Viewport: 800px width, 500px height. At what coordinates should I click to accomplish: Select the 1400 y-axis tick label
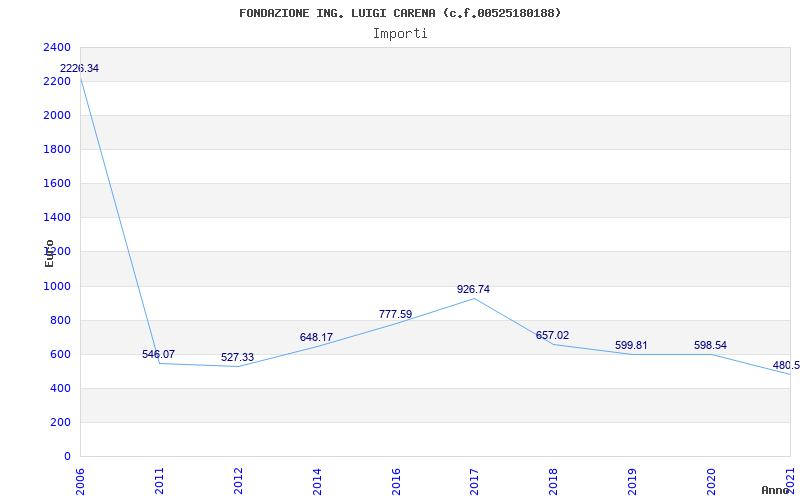pos(58,218)
